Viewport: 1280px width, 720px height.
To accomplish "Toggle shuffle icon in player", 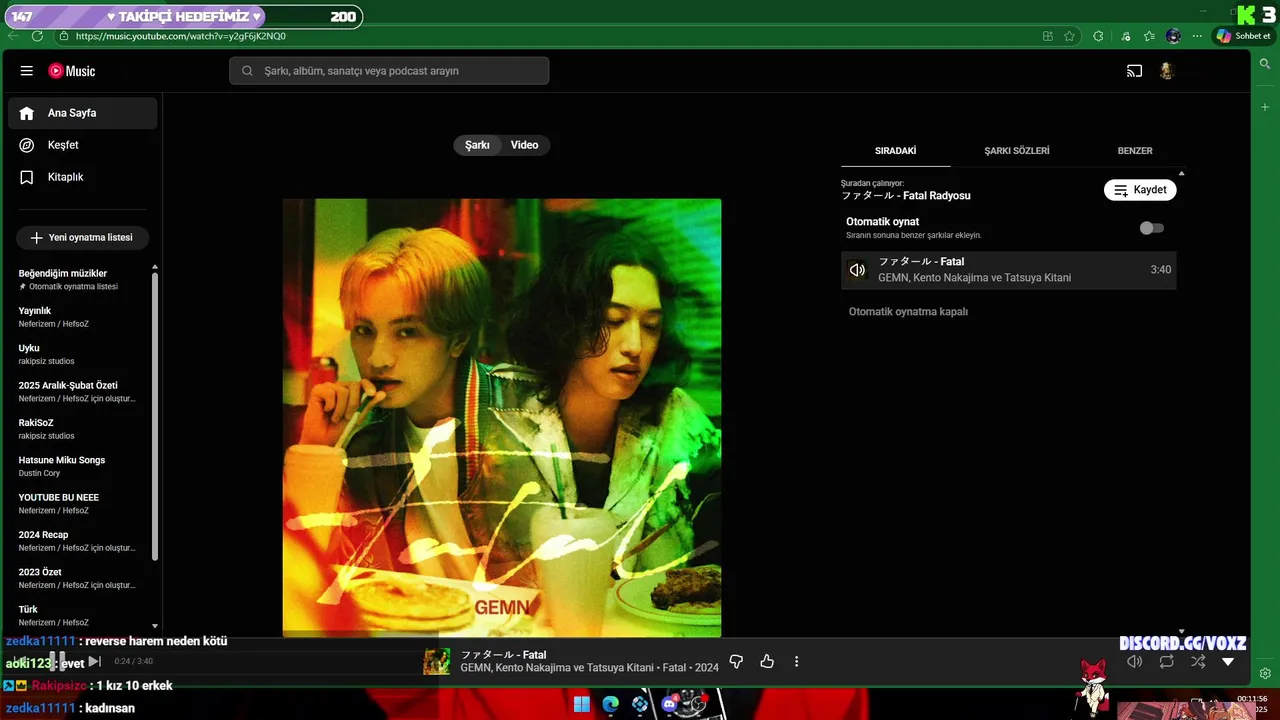I will click(x=1198, y=661).
